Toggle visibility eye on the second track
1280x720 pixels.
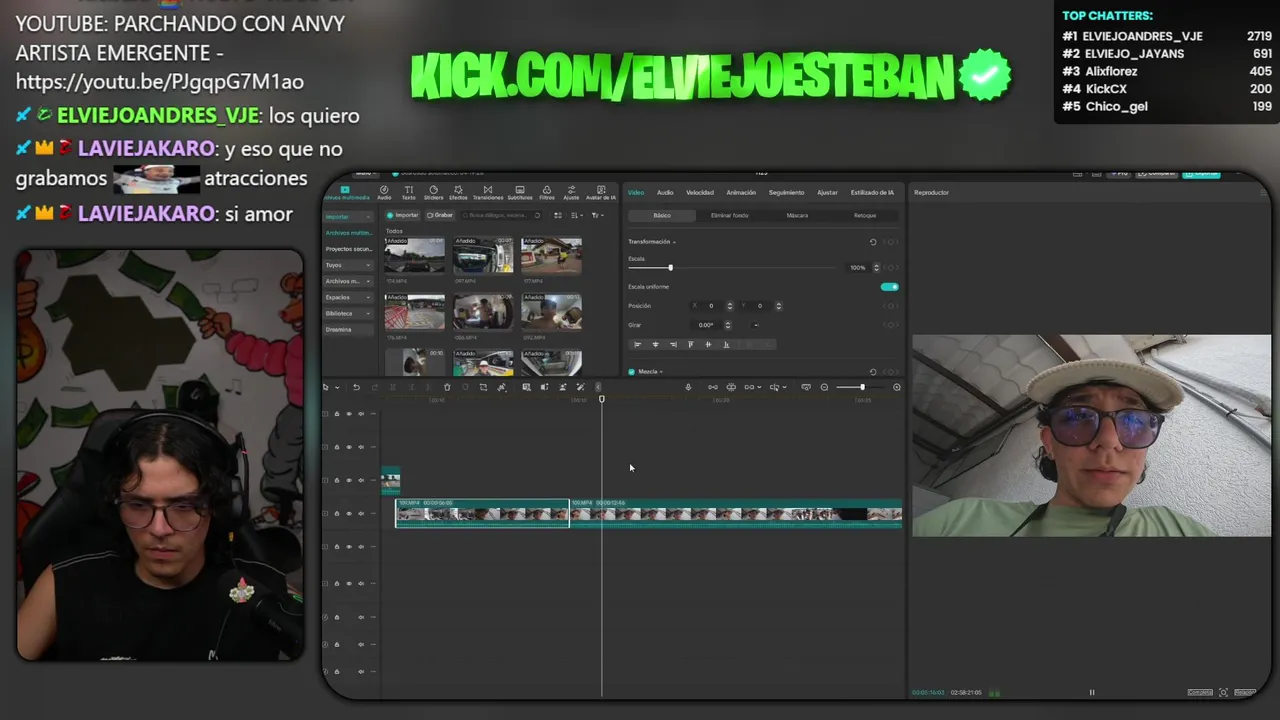(348, 447)
